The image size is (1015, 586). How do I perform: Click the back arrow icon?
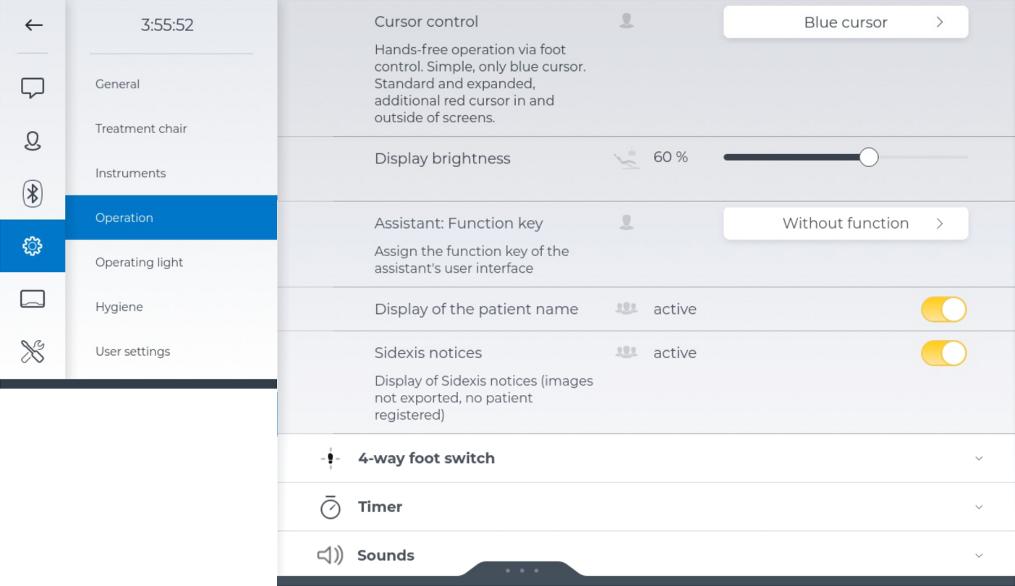point(33,25)
